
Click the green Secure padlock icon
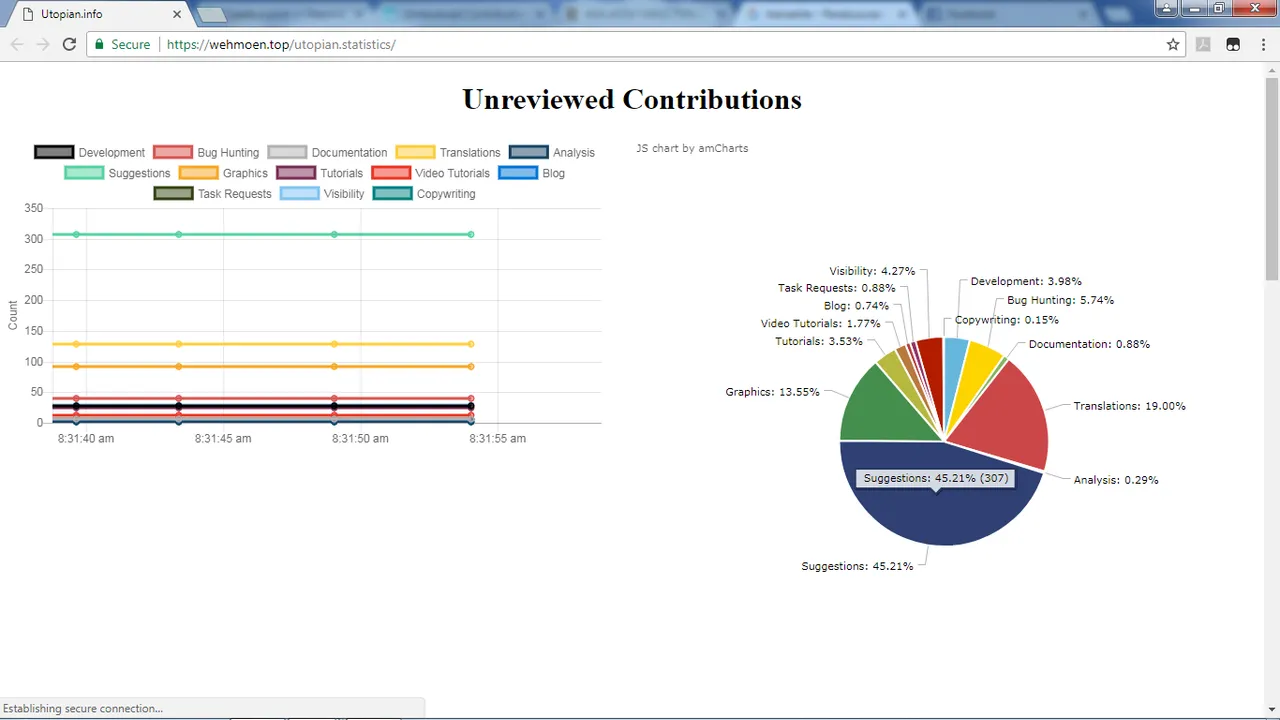tap(99, 44)
